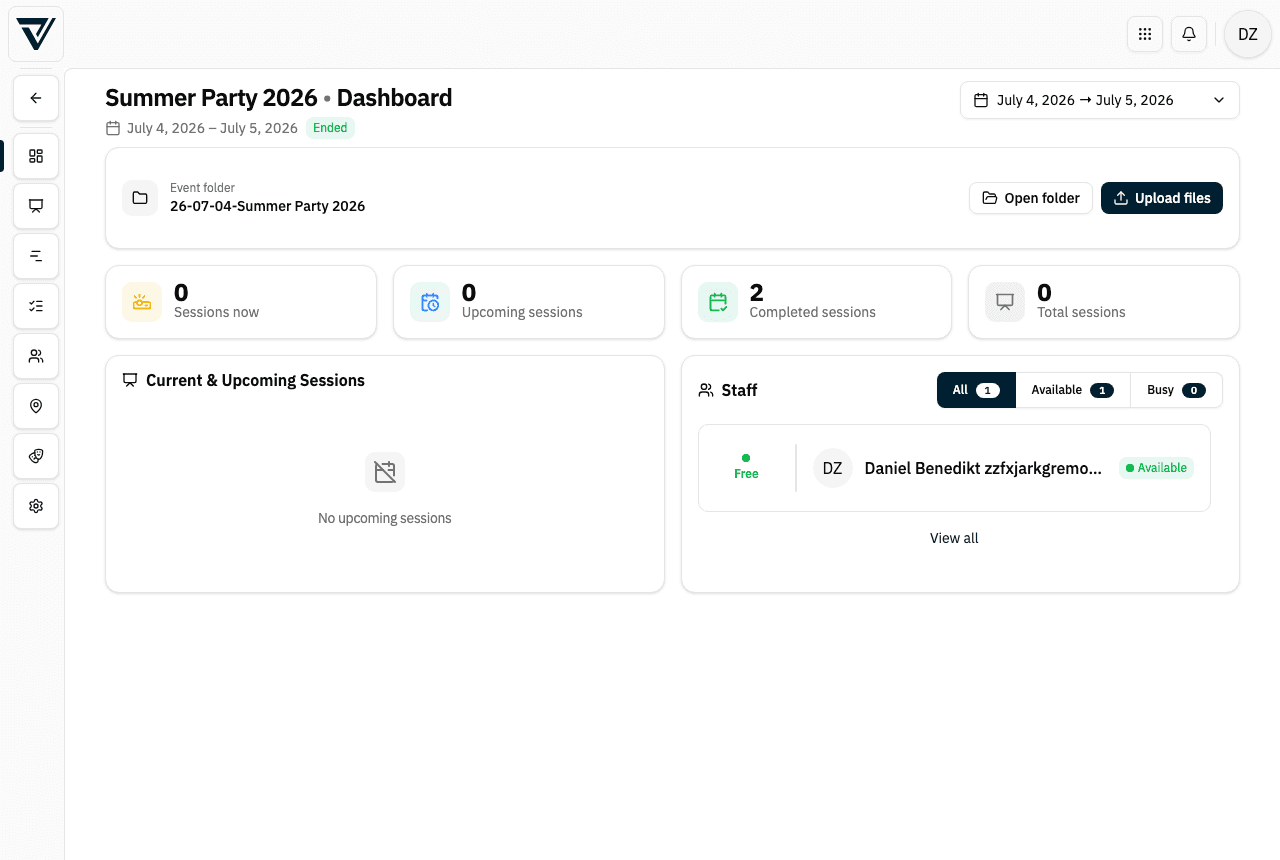The image size is (1280, 860).
Task: Open the location pin icon in sidebar
Action: click(36, 406)
